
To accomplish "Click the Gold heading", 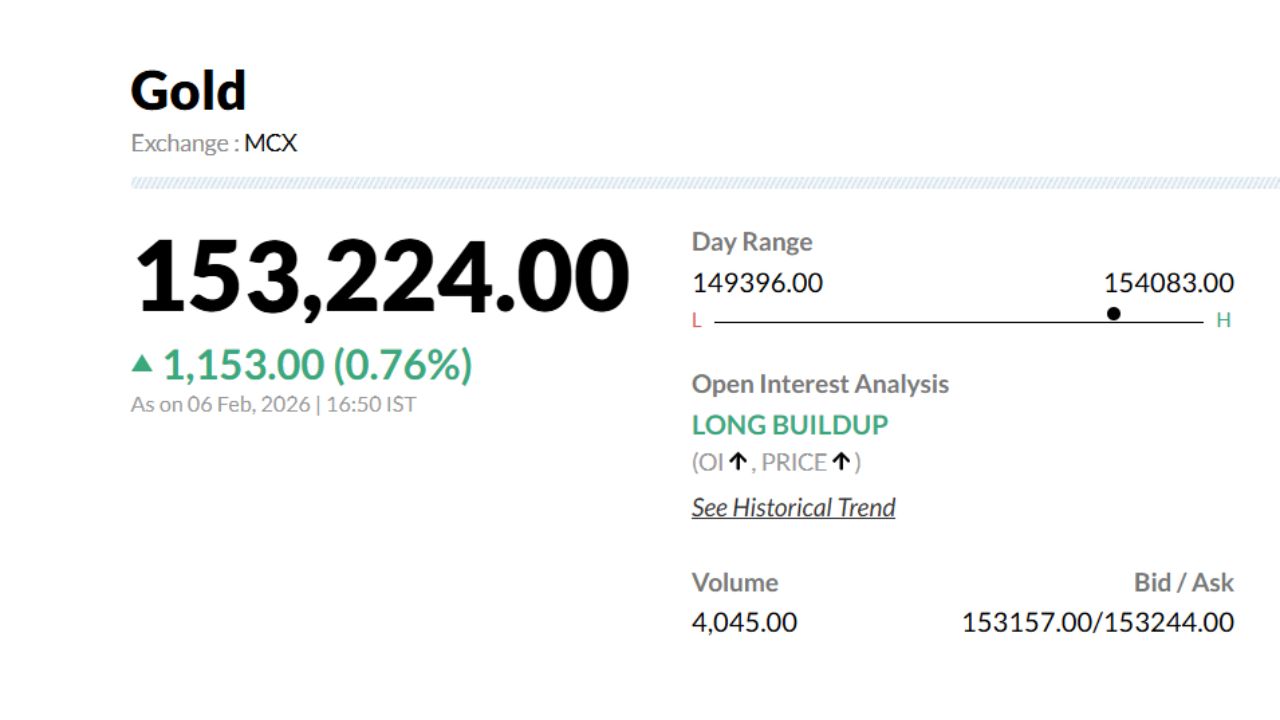I will click(x=188, y=92).
